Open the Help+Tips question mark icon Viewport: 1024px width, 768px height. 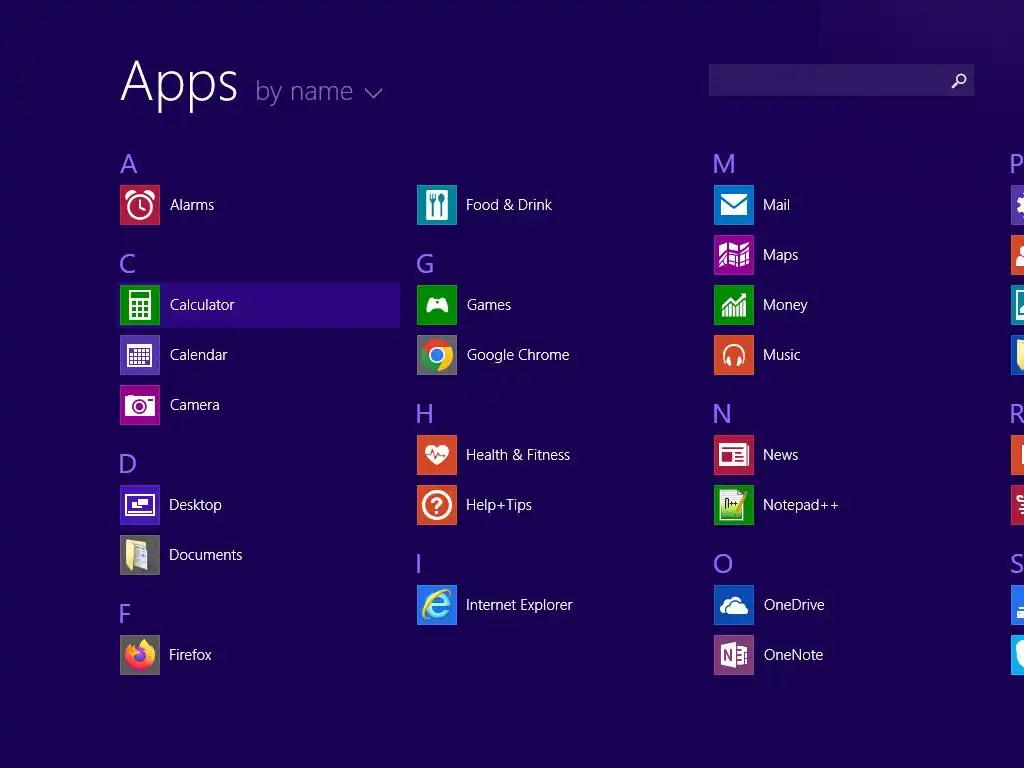[437, 505]
